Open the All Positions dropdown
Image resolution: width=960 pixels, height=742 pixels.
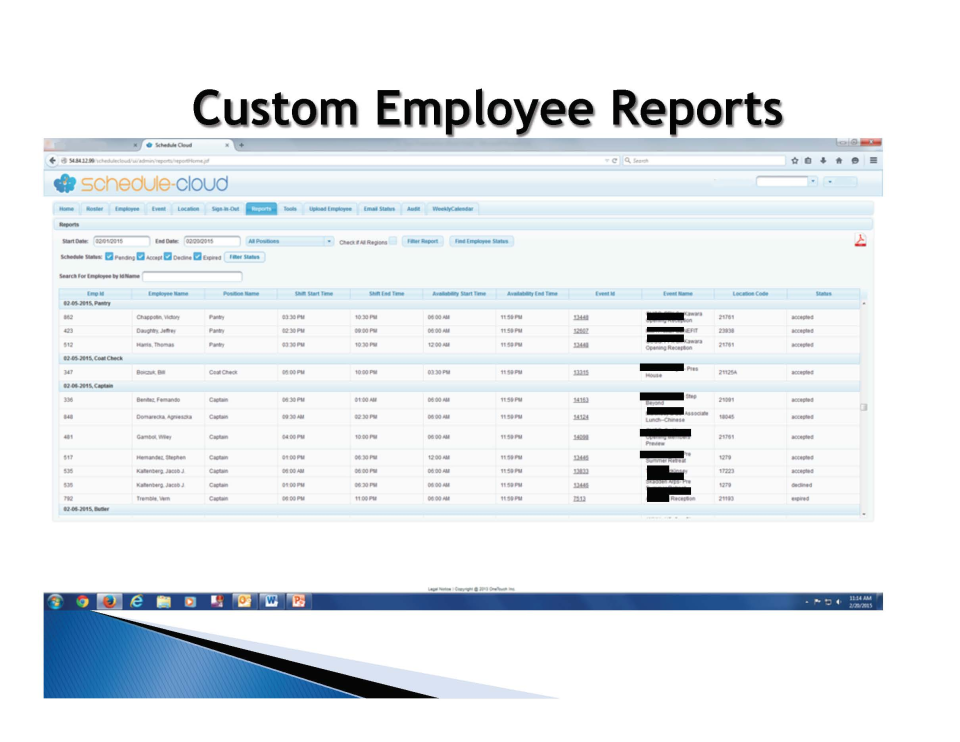click(290, 241)
